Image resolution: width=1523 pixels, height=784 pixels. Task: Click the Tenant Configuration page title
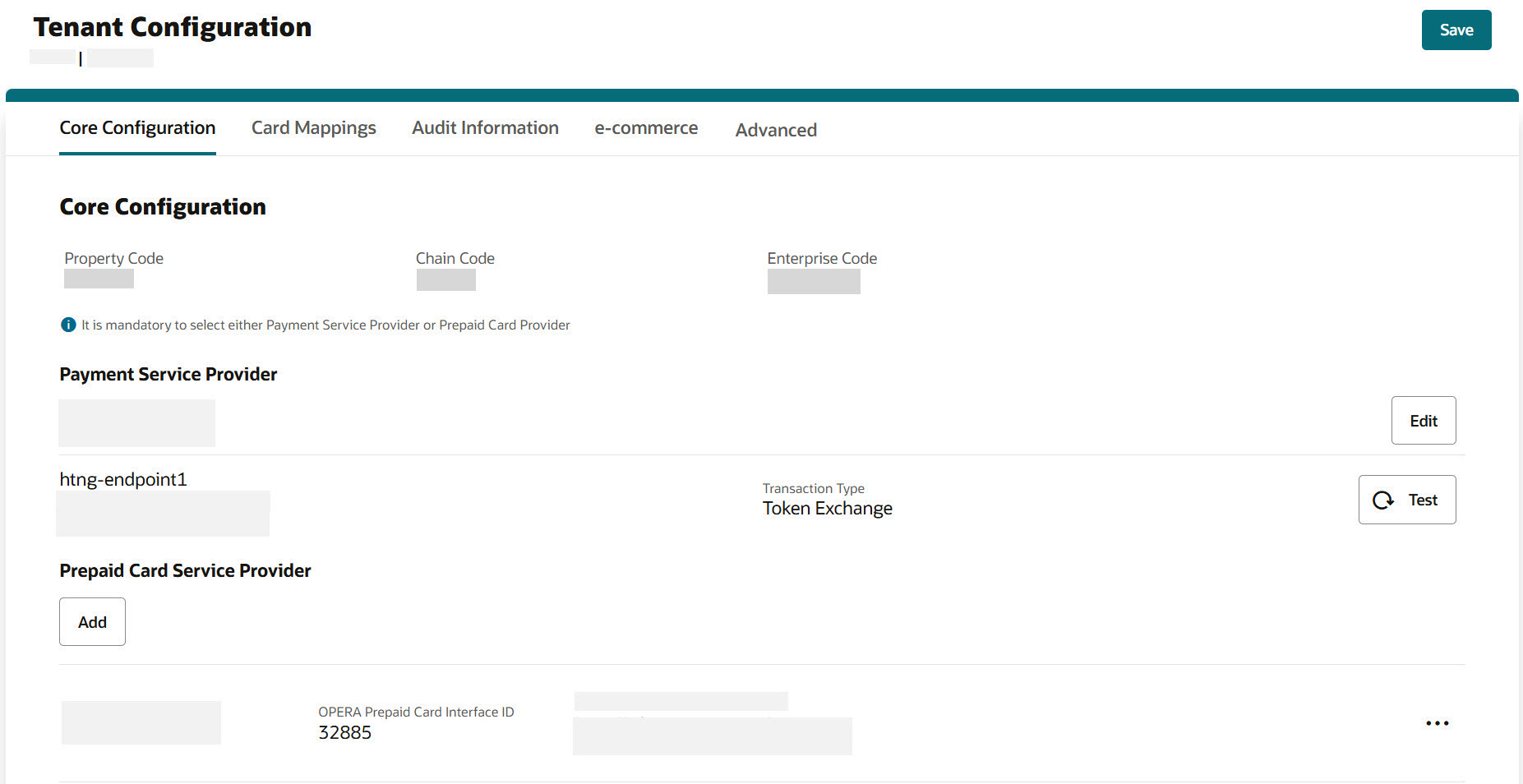173,27
